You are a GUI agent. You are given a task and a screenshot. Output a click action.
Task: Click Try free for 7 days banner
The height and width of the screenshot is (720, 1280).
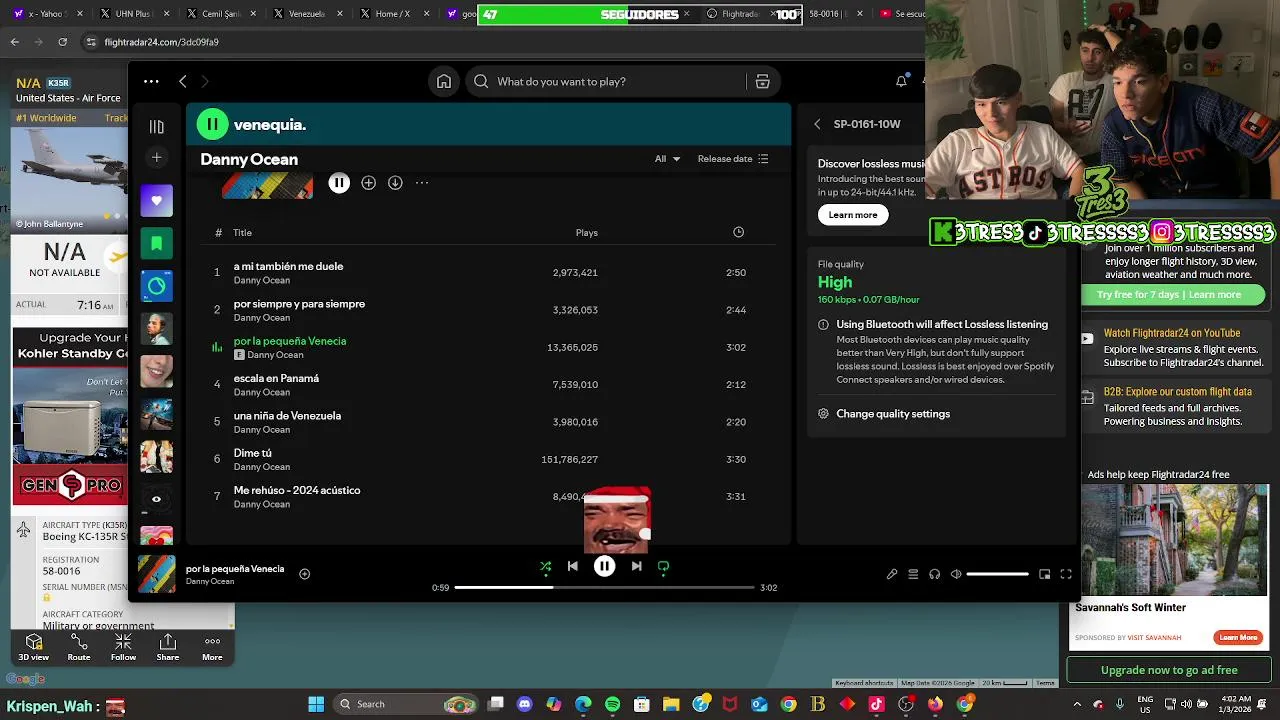tap(1168, 295)
